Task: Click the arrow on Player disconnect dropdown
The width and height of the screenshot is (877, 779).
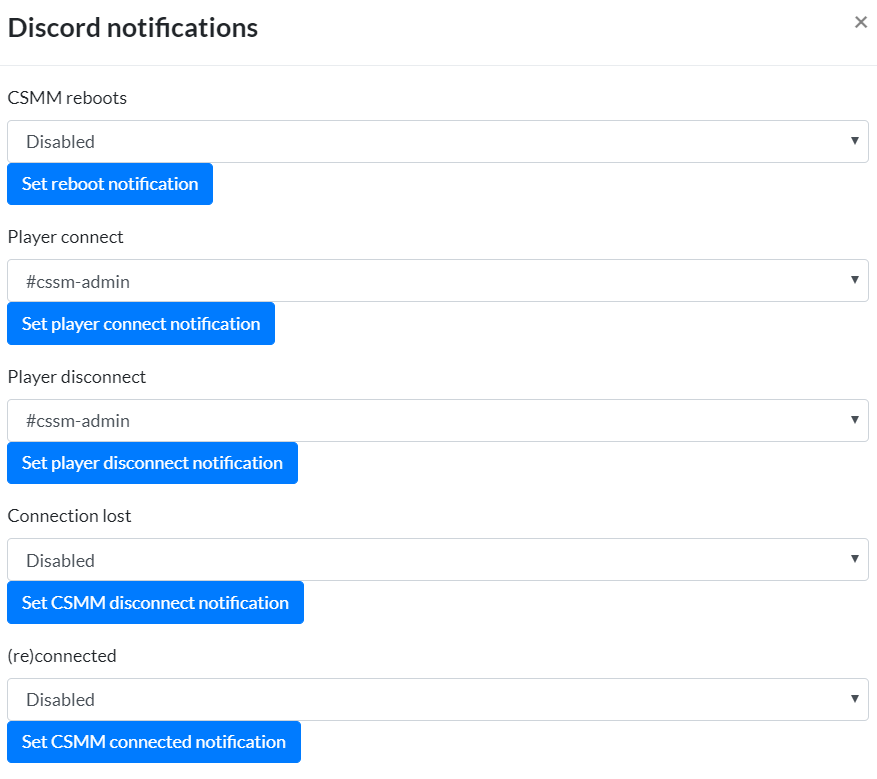Action: point(855,419)
